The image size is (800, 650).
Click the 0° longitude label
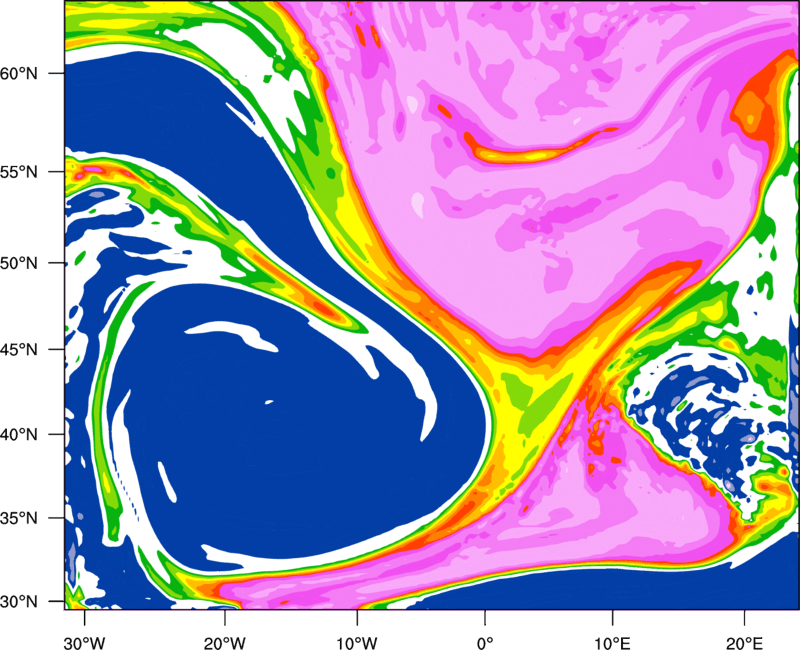tap(485, 643)
